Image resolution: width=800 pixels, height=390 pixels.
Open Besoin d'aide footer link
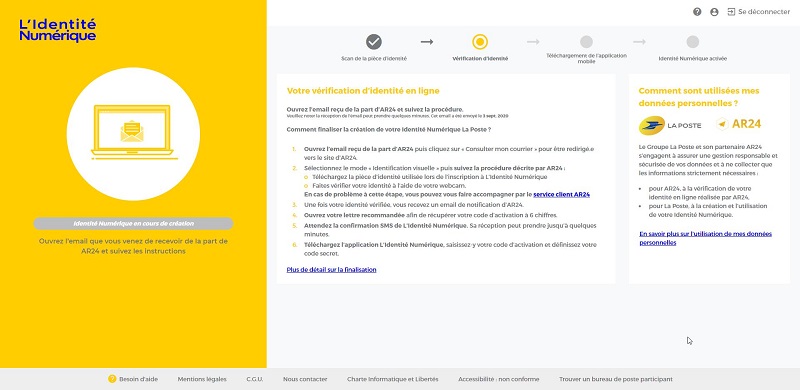tap(138, 379)
